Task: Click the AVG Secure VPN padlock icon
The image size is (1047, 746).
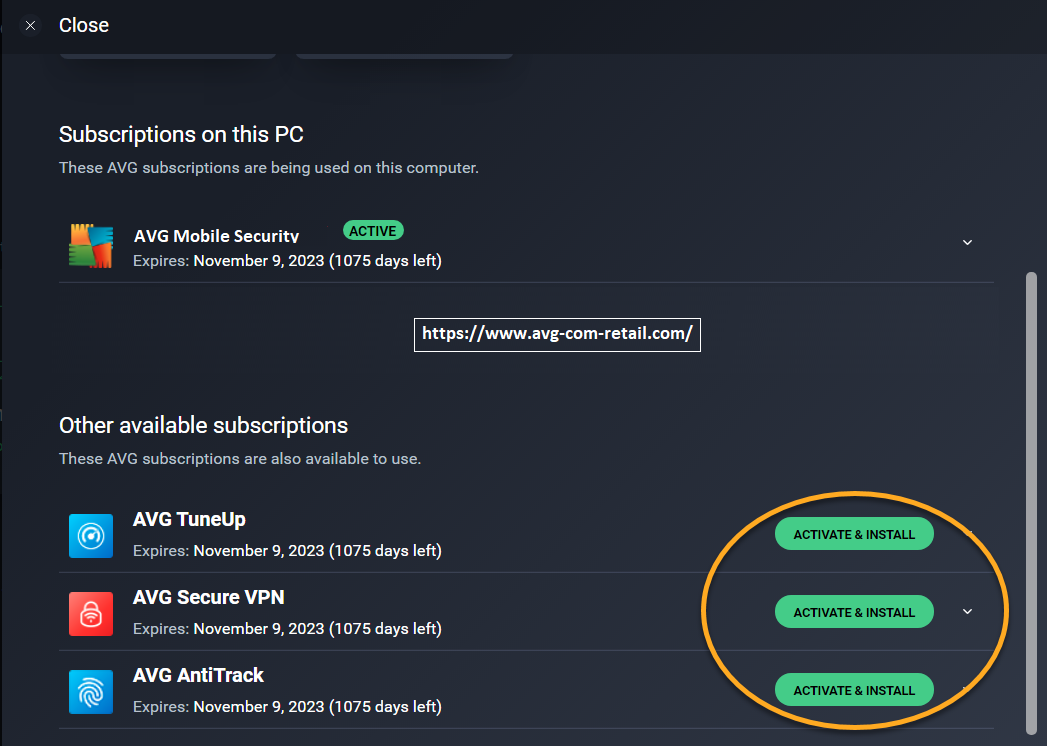Action: point(91,614)
